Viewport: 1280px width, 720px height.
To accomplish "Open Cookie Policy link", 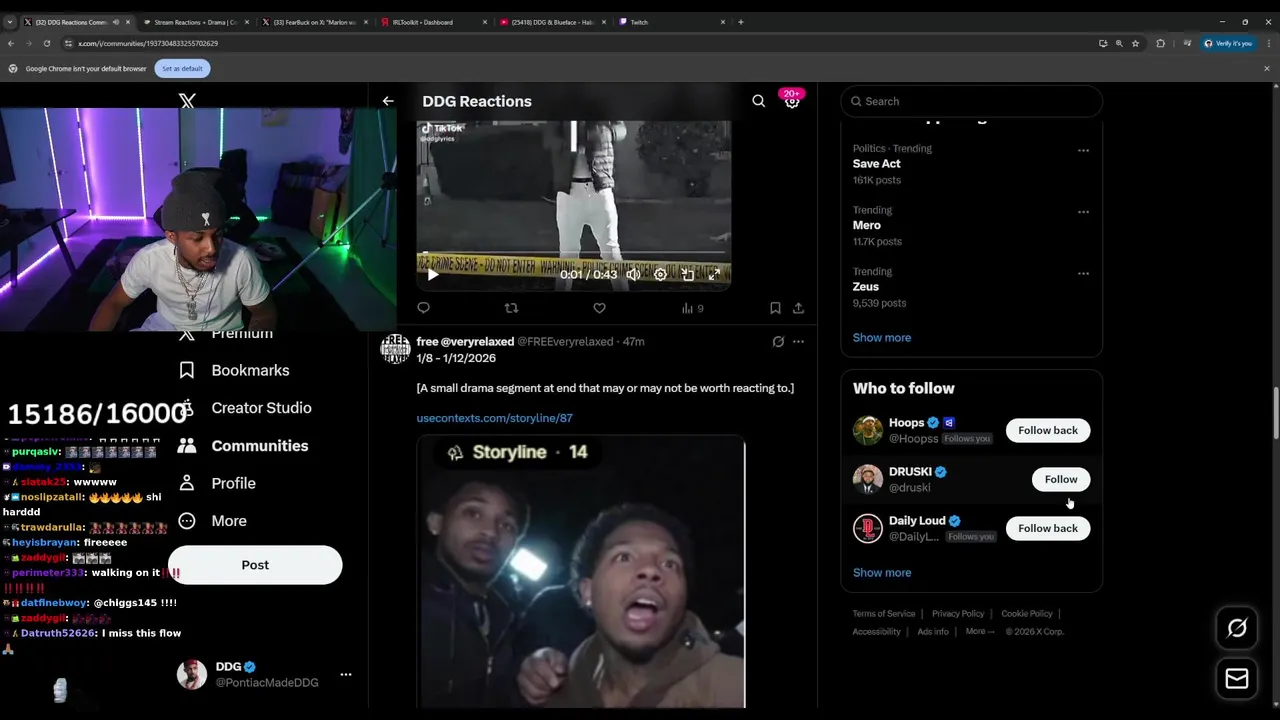I will point(1027,614).
